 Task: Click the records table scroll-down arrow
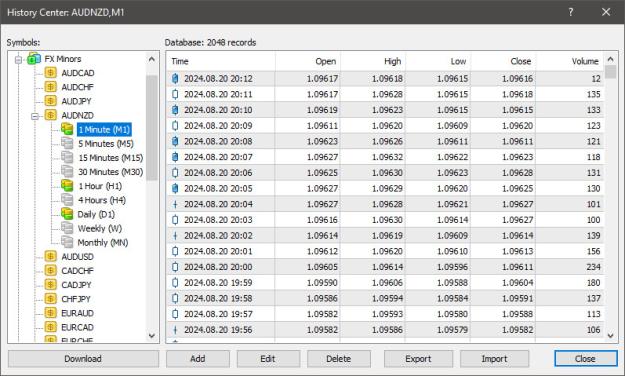click(610, 336)
